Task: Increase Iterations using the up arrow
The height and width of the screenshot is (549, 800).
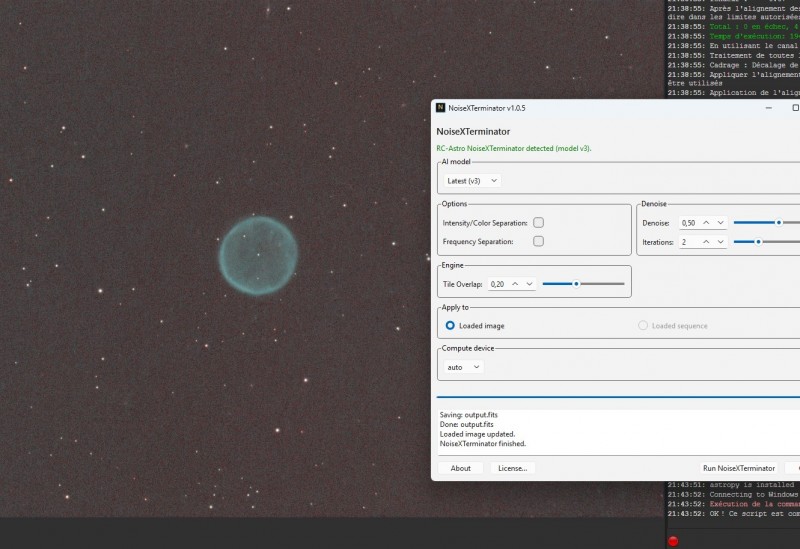Action: coord(706,242)
